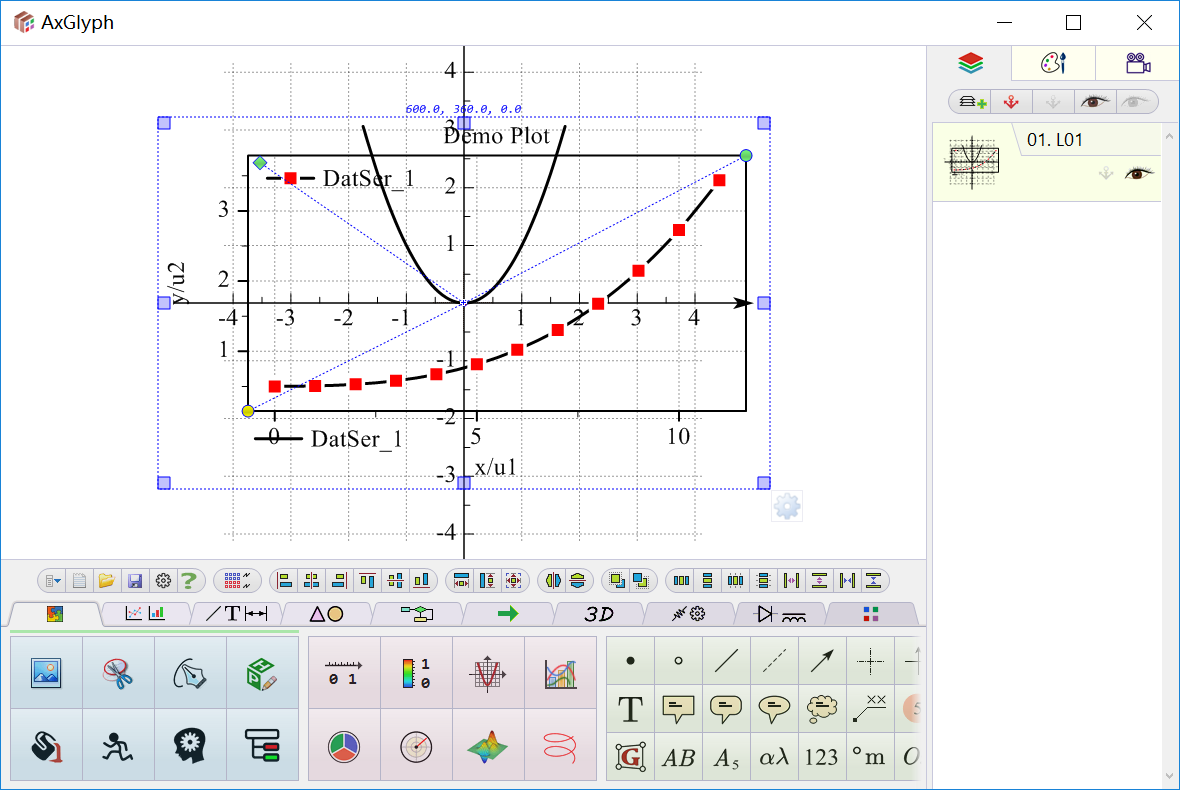Add a new layer
Screen dimensions: 1180x790
(972, 102)
